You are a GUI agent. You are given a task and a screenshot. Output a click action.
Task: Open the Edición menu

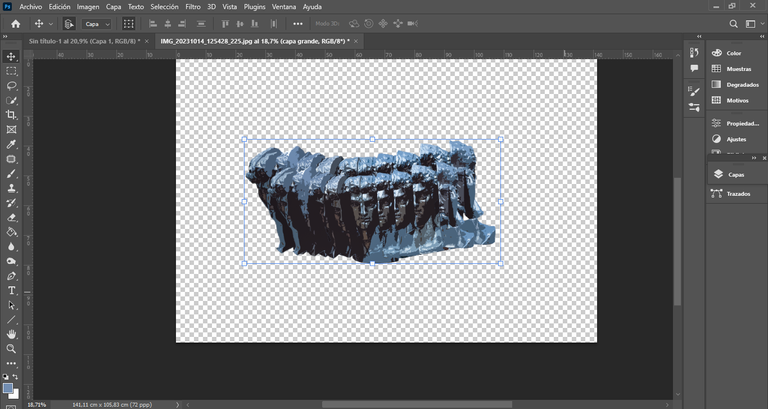pyautogui.click(x=59, y=7)
